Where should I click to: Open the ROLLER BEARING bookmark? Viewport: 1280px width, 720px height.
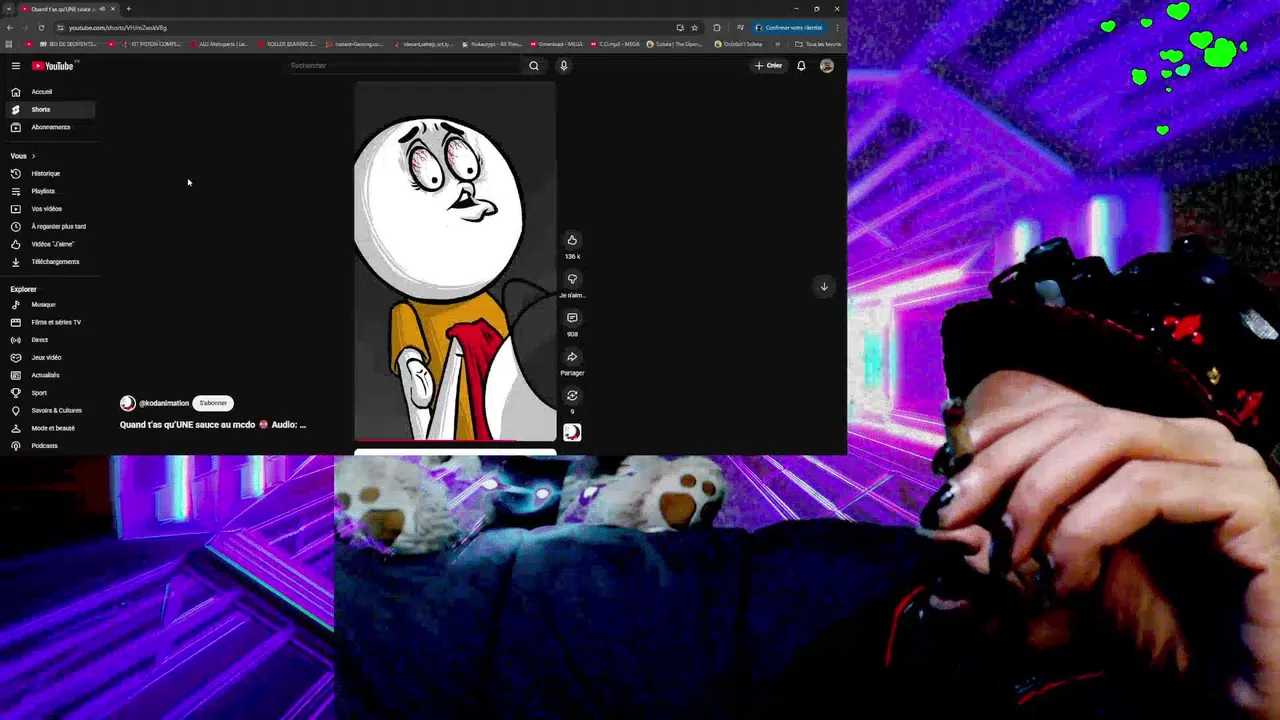pos(287,44)
